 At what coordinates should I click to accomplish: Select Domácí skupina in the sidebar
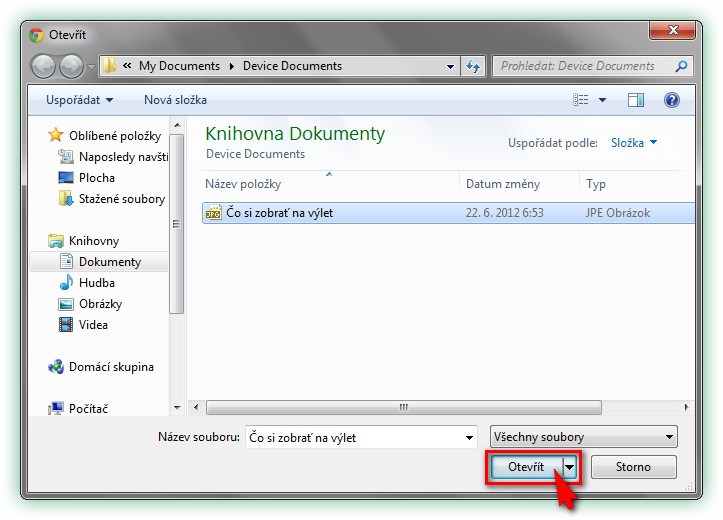click(111, 367)
